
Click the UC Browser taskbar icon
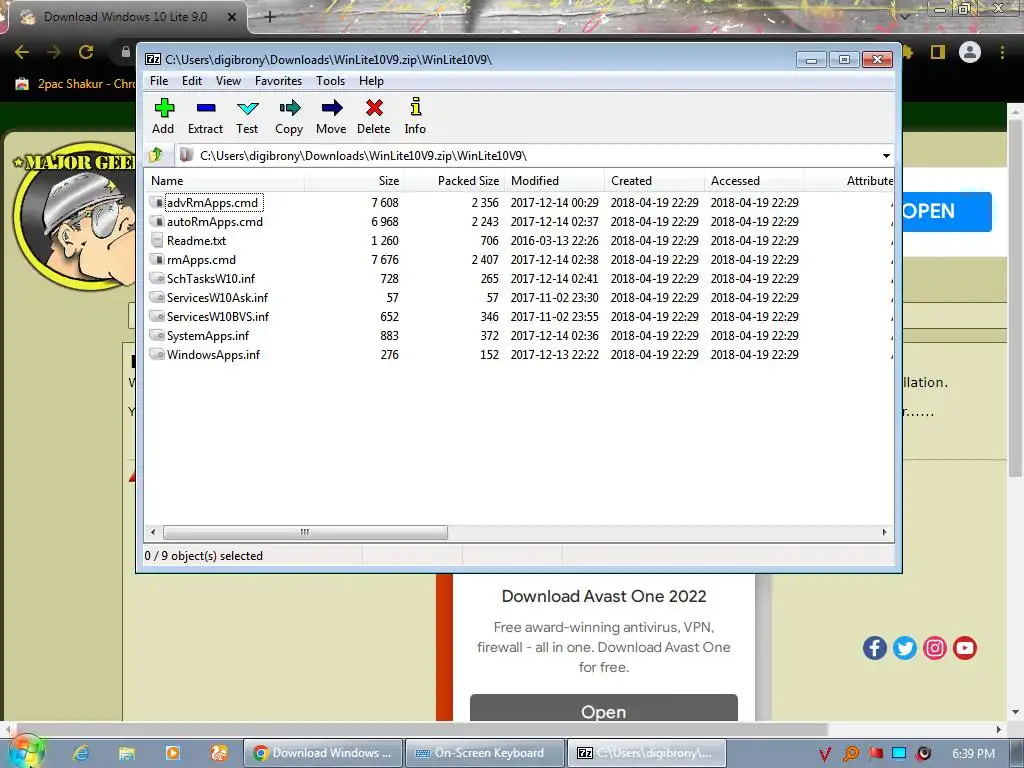coord(218,753)
